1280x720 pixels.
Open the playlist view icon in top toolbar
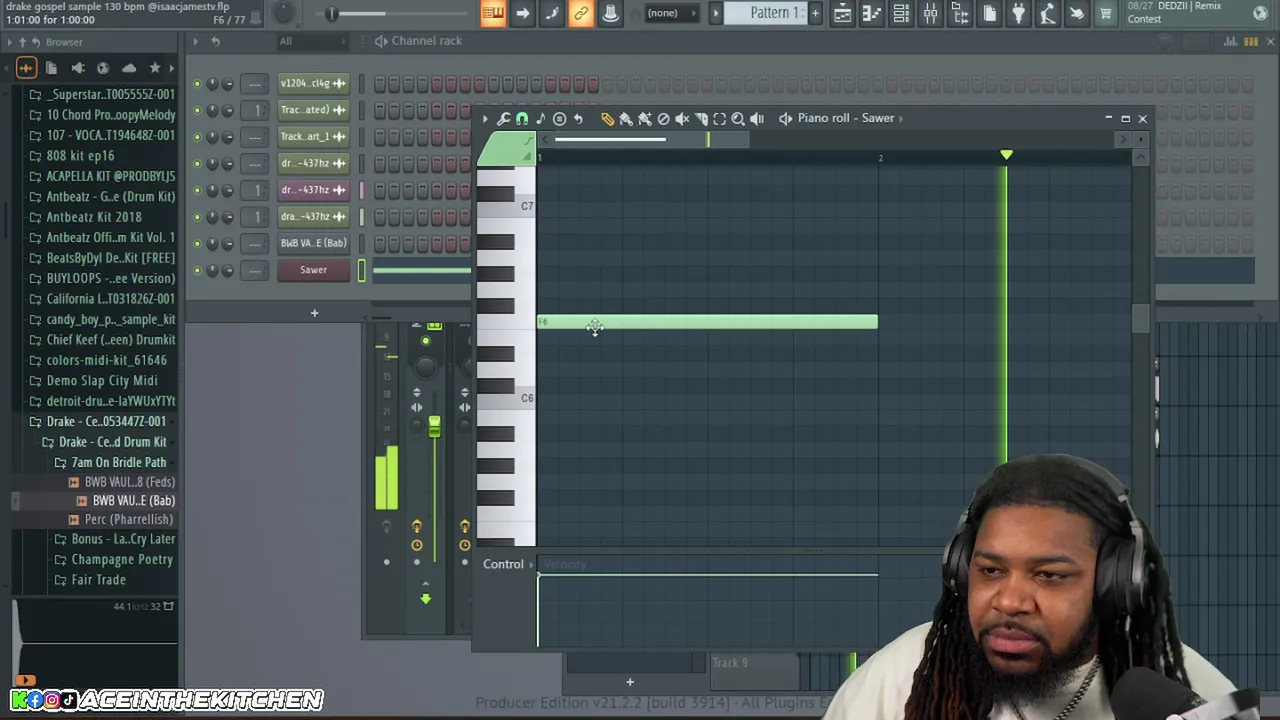coord(842,13)
